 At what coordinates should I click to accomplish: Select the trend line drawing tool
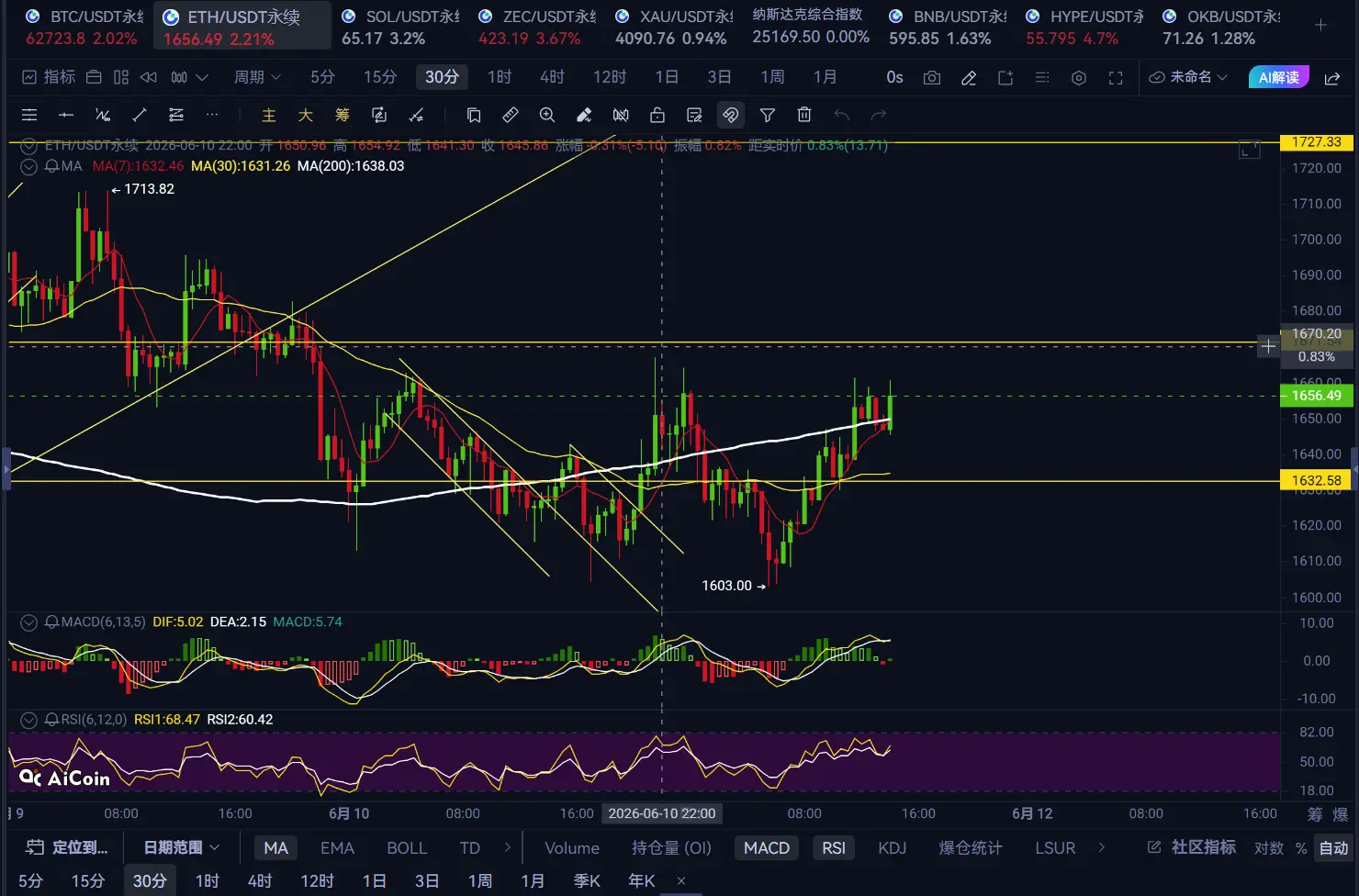(x=140, y=115)
